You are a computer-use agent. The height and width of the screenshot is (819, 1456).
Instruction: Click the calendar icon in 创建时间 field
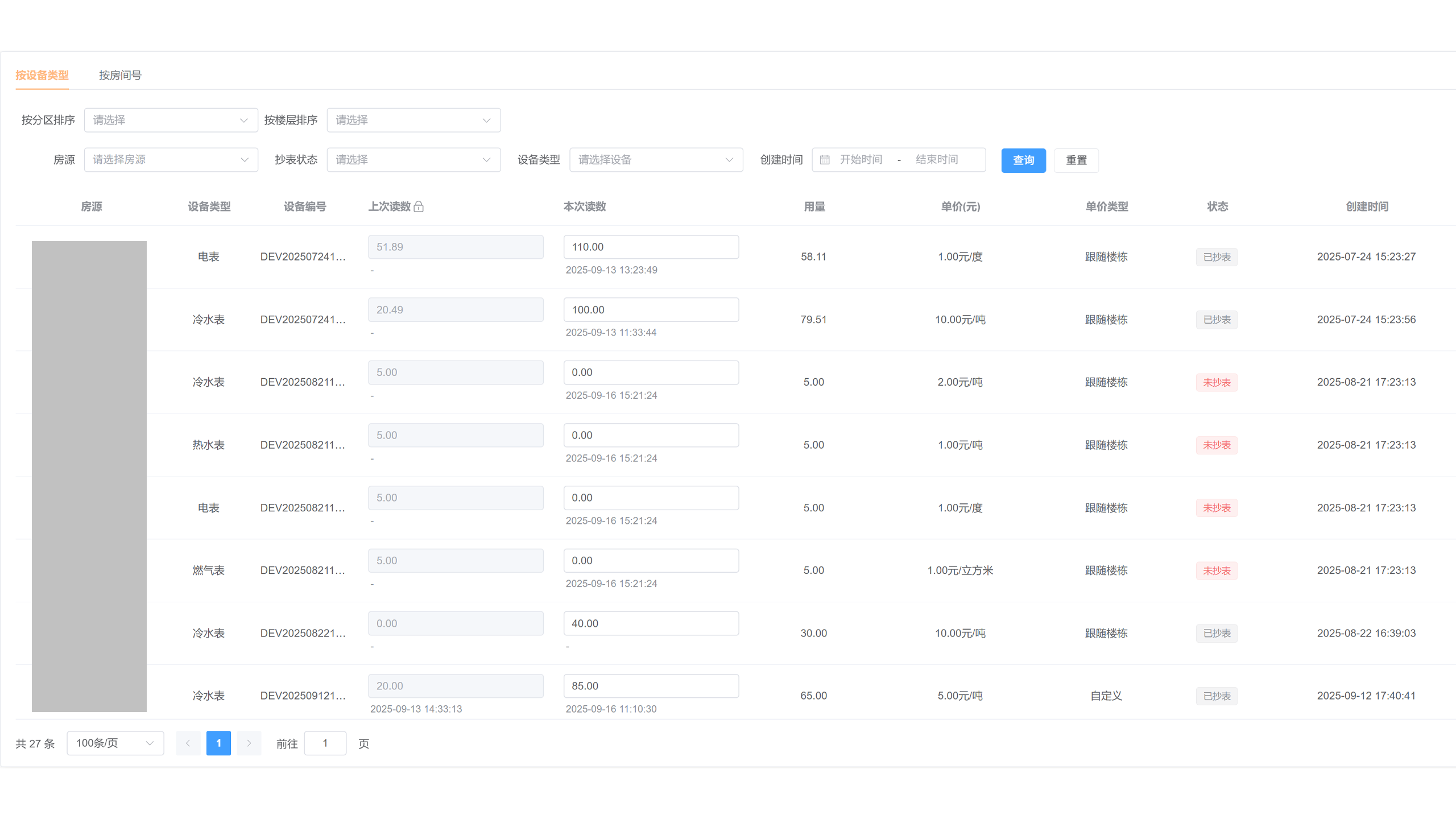[825, 160]
